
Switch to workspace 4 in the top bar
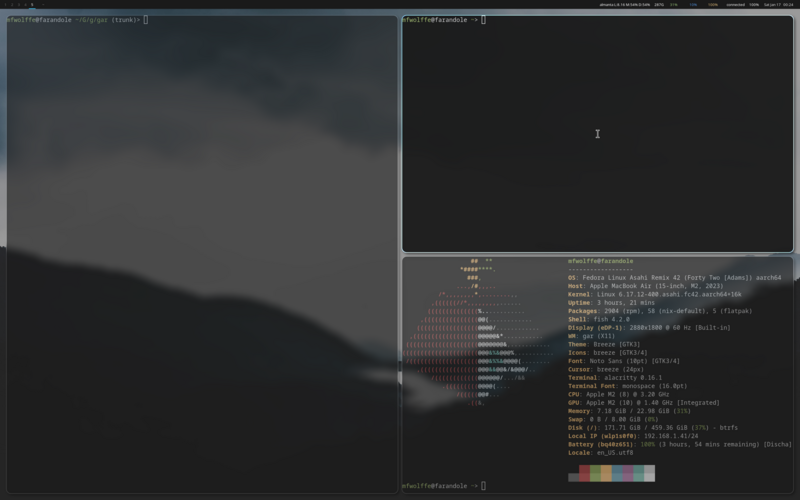(x=26, y=5)
